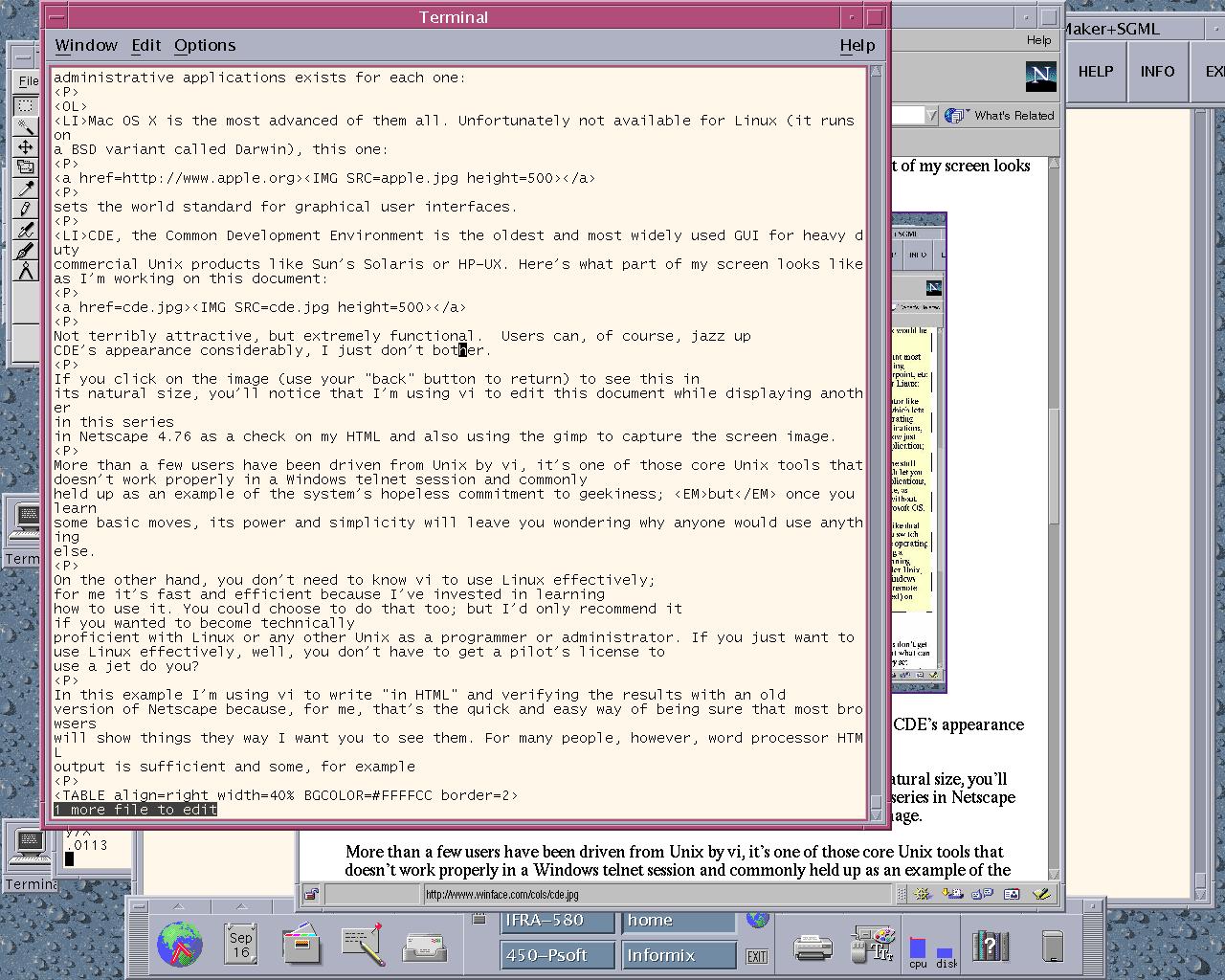Select the GIMP airbrush tool

tap(26, 230)
